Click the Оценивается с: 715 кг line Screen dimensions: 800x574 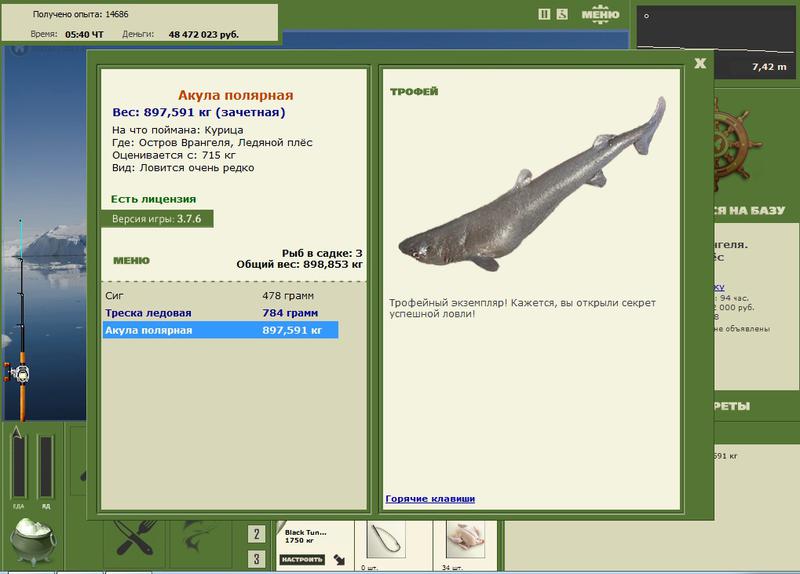pos(173,155)
